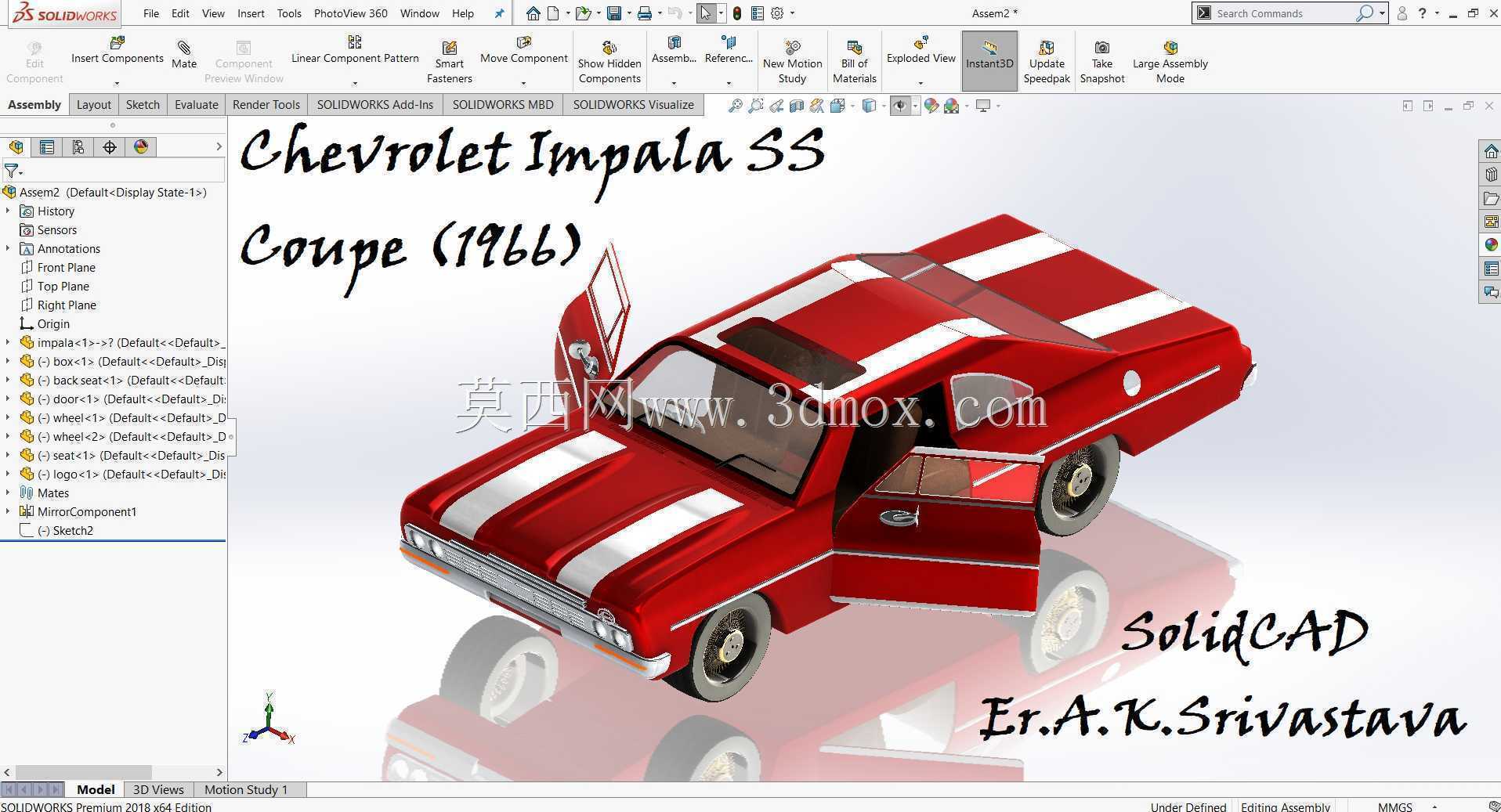Open Smart Fasteners tool
The image size is (1501, 812).
pos(450,63)
